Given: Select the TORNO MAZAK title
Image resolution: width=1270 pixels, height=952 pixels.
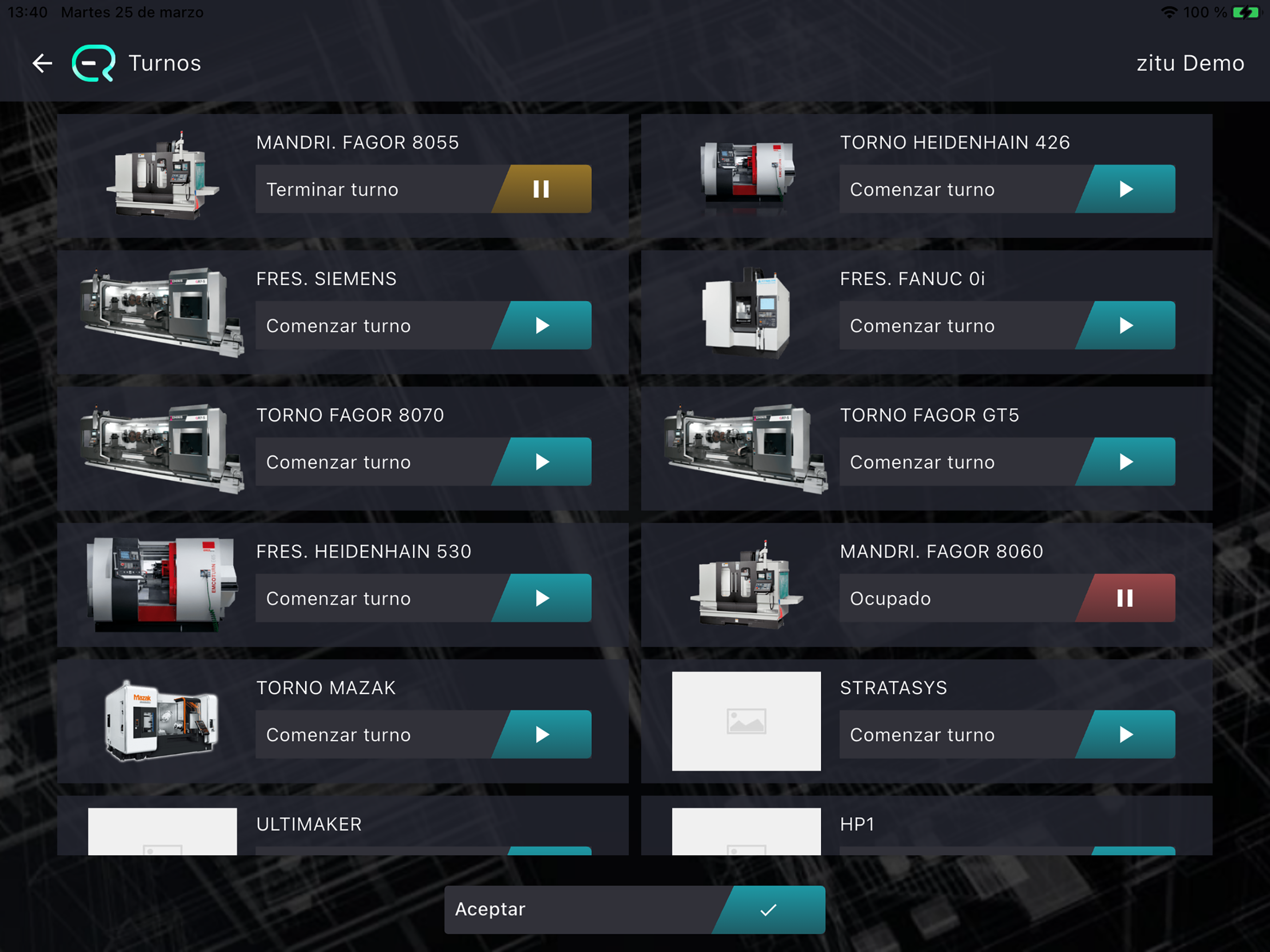Looking at the screenshot, I should click(326, 688).
